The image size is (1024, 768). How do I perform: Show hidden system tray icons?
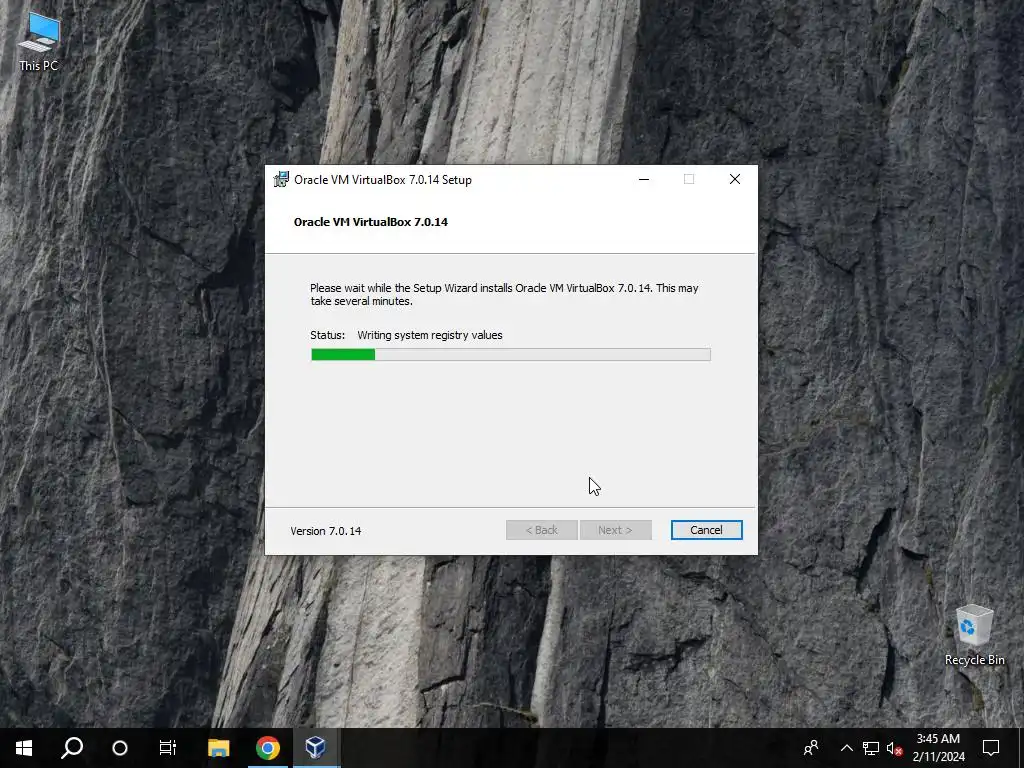tap(846, 748)
